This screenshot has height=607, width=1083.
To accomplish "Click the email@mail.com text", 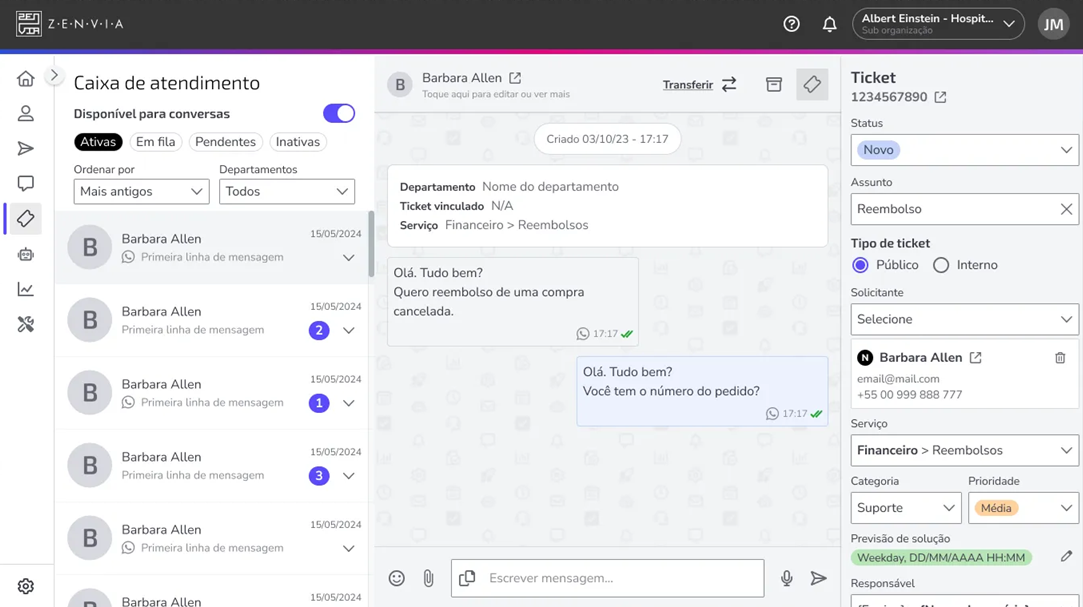I will (898, 378).
